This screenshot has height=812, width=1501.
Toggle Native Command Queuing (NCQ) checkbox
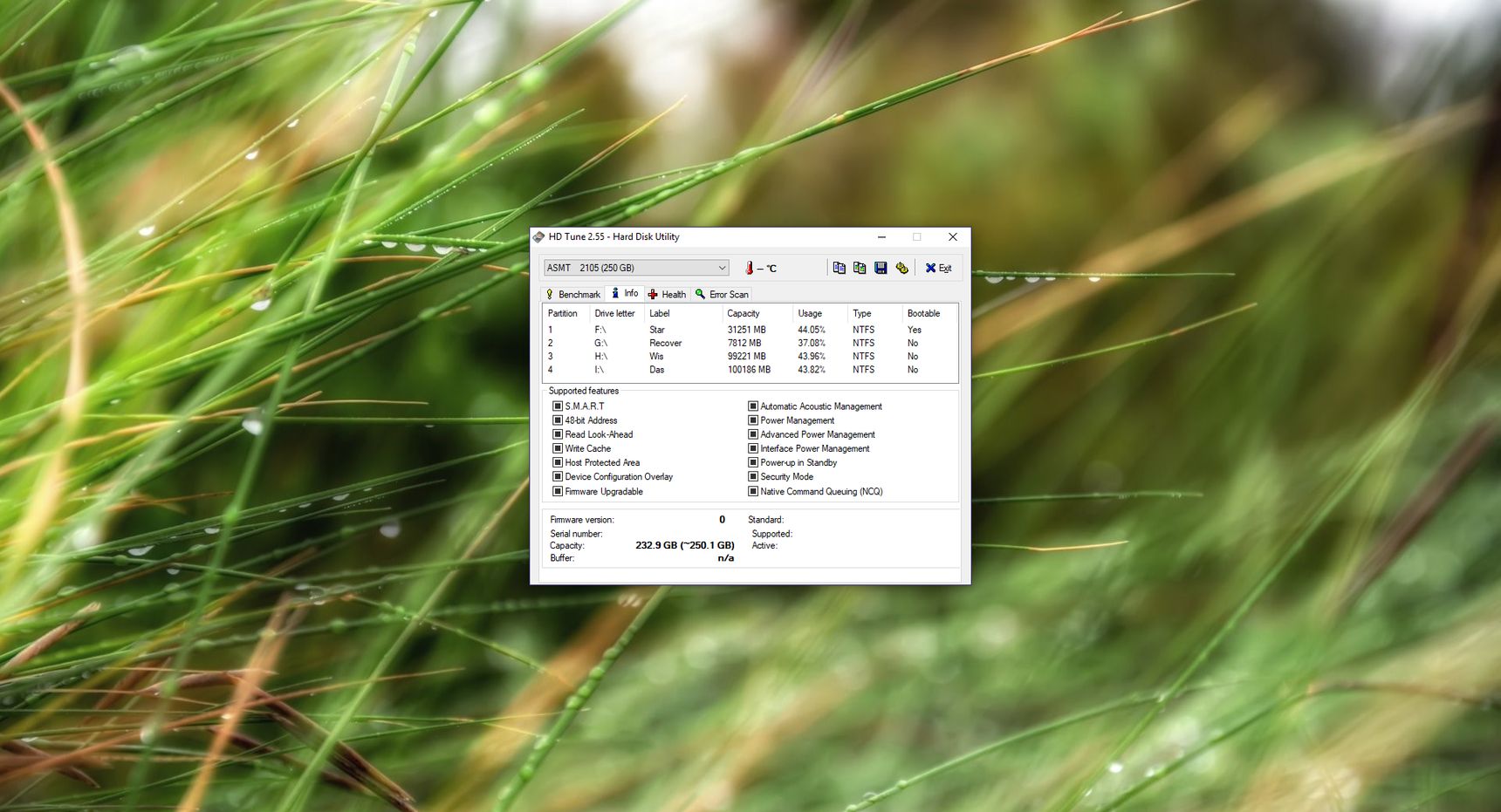pyautogui.click(x=753, y=492)
